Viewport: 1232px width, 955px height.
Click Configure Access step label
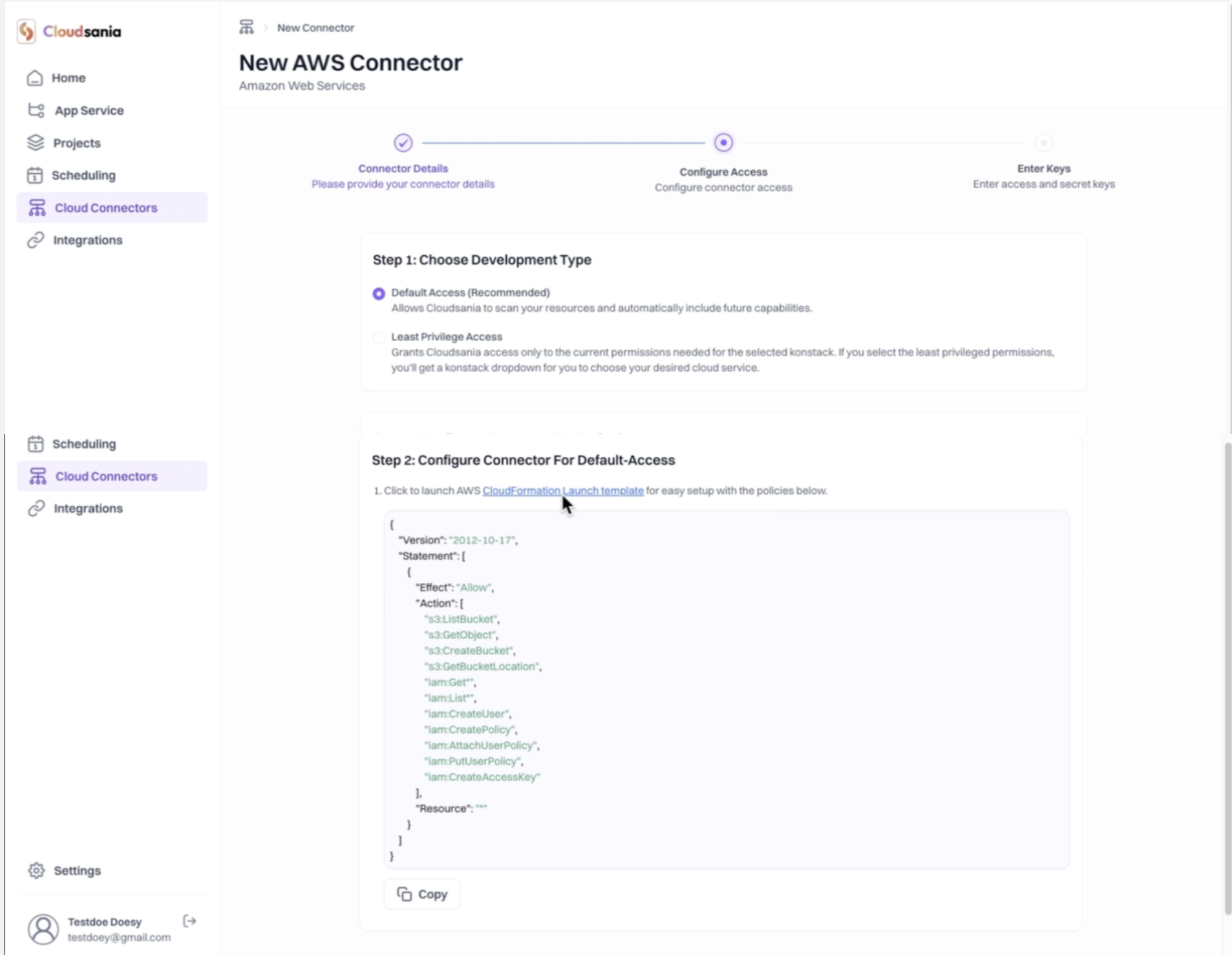click(723, 172)
